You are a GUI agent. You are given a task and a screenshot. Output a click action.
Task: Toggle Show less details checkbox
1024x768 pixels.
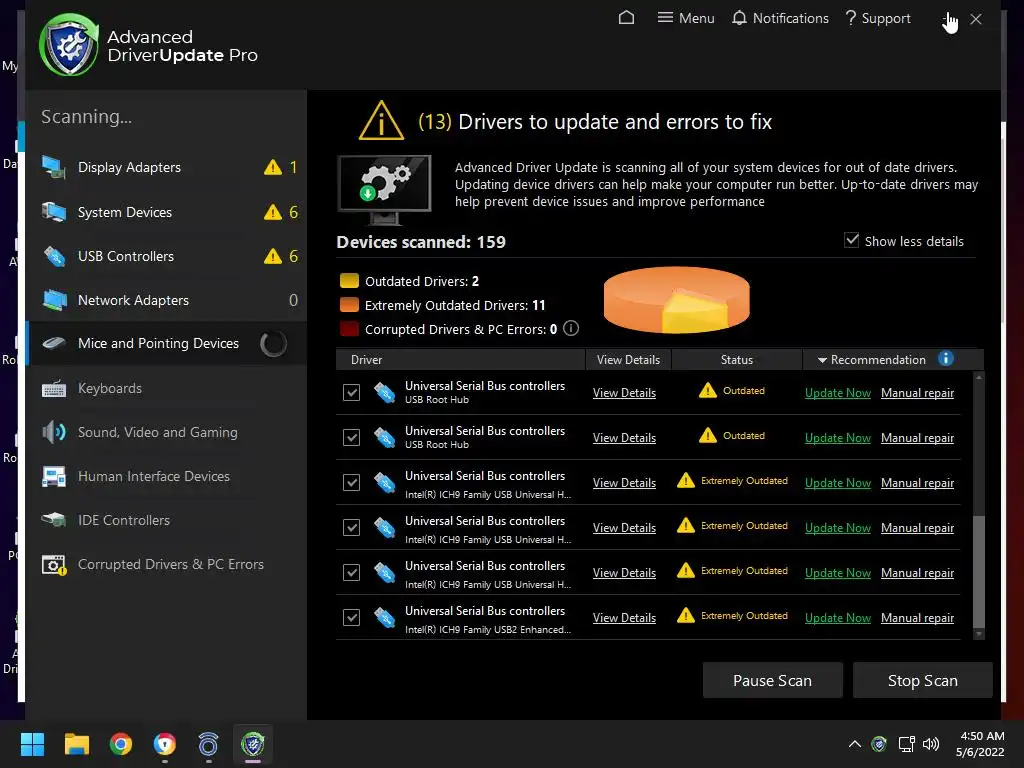click(x=852, y=240)
